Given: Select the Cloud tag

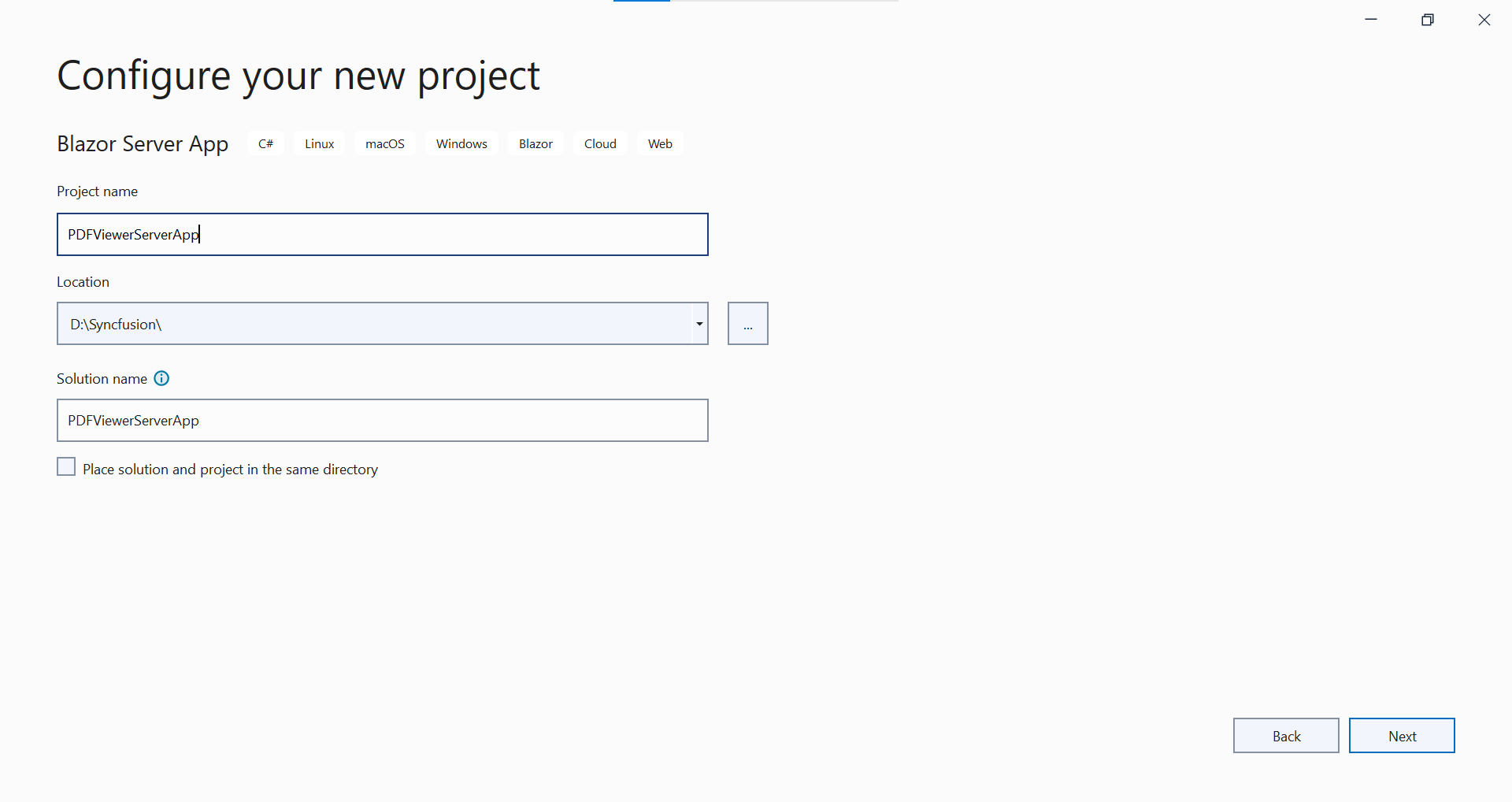Looking at the screenshot, I should (599, 143).
